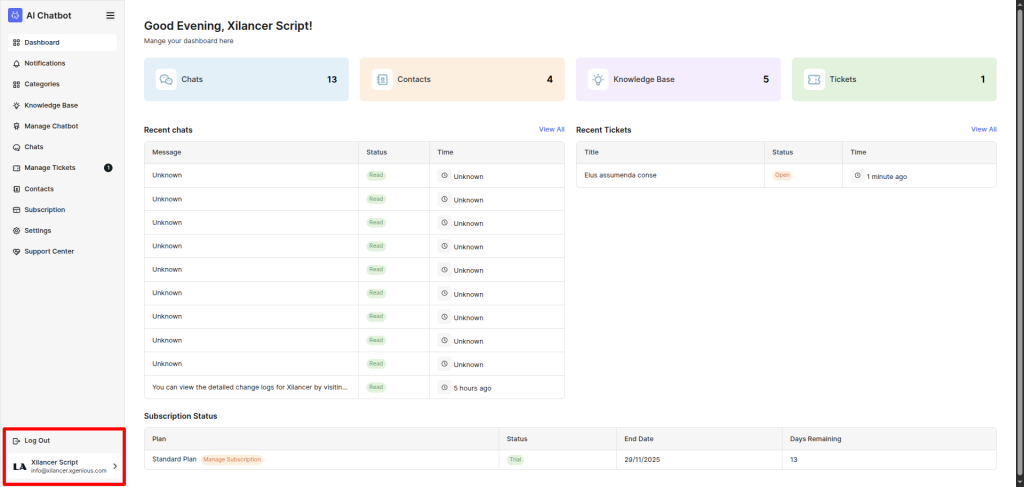Open the Support Center page
This screenshot has width=1024, height=487.
(x=49, y=252)
